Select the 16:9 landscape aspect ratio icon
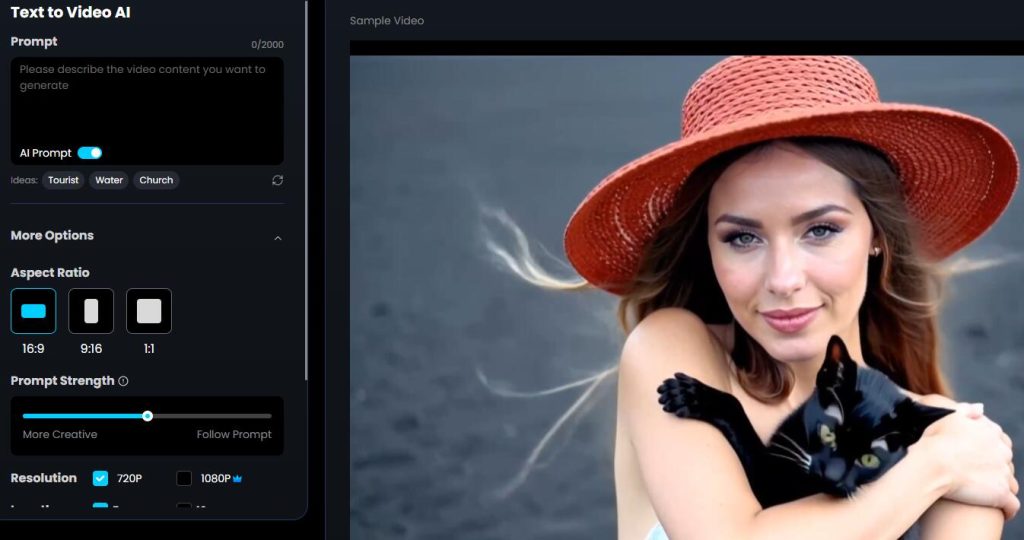The image size is (1024, 540). (x=34, y=311)
